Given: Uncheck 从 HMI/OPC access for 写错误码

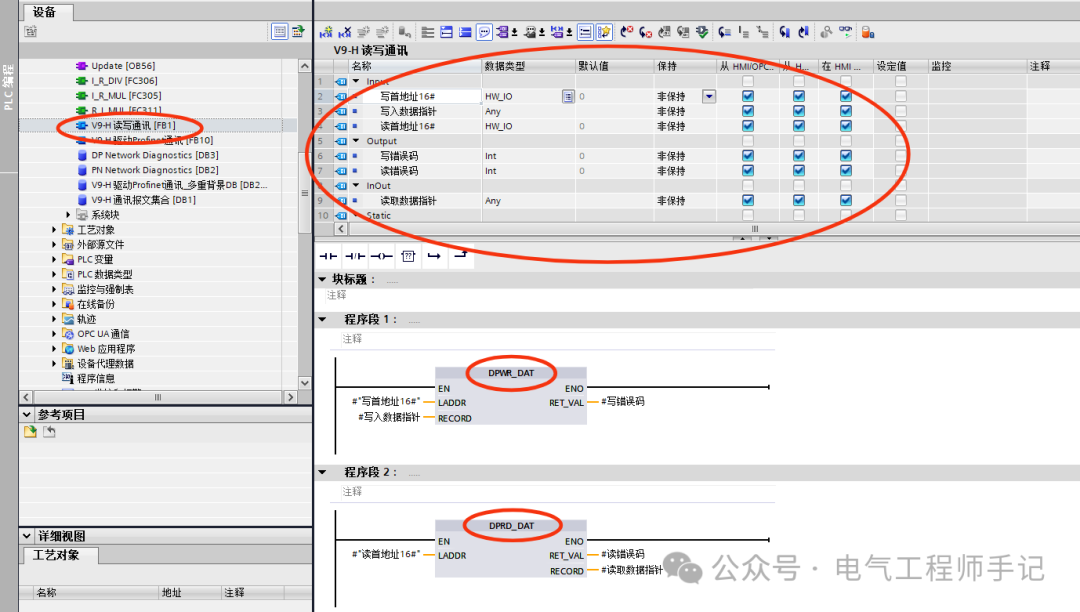Looking at the screenshot, I should 748,156.
